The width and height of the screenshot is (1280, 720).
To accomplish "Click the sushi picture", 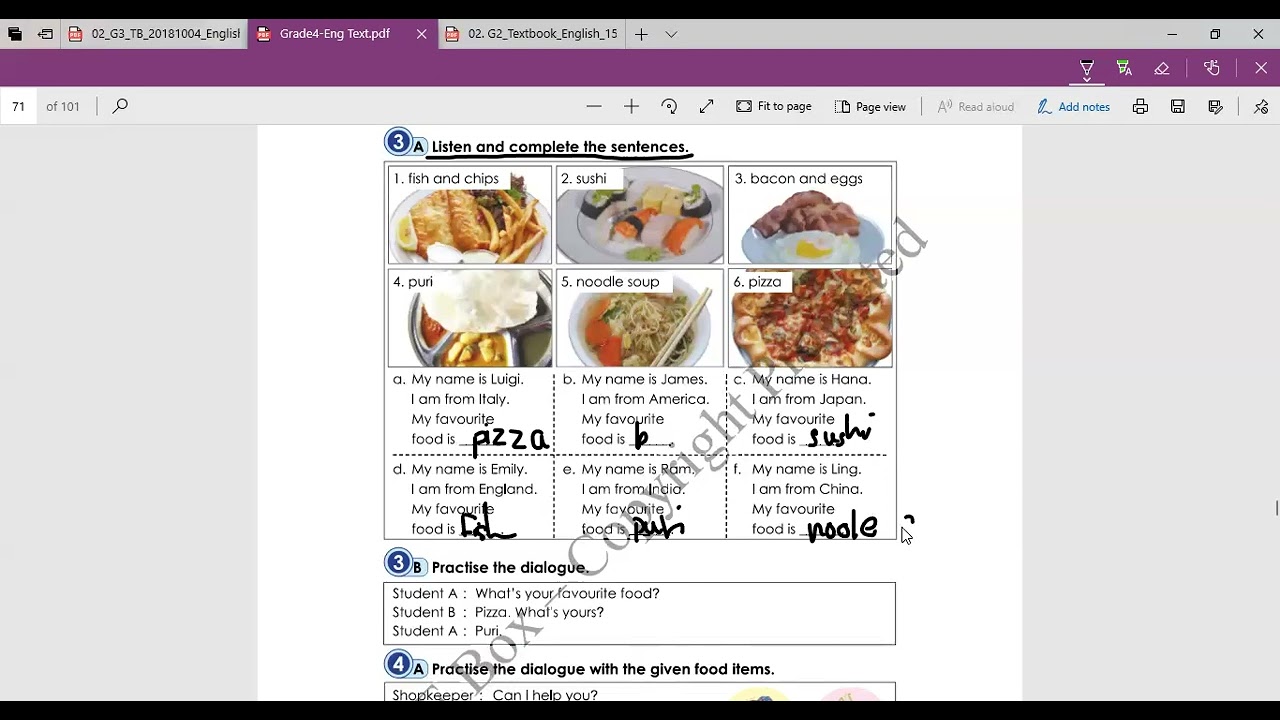I will (x=640, y=215).
